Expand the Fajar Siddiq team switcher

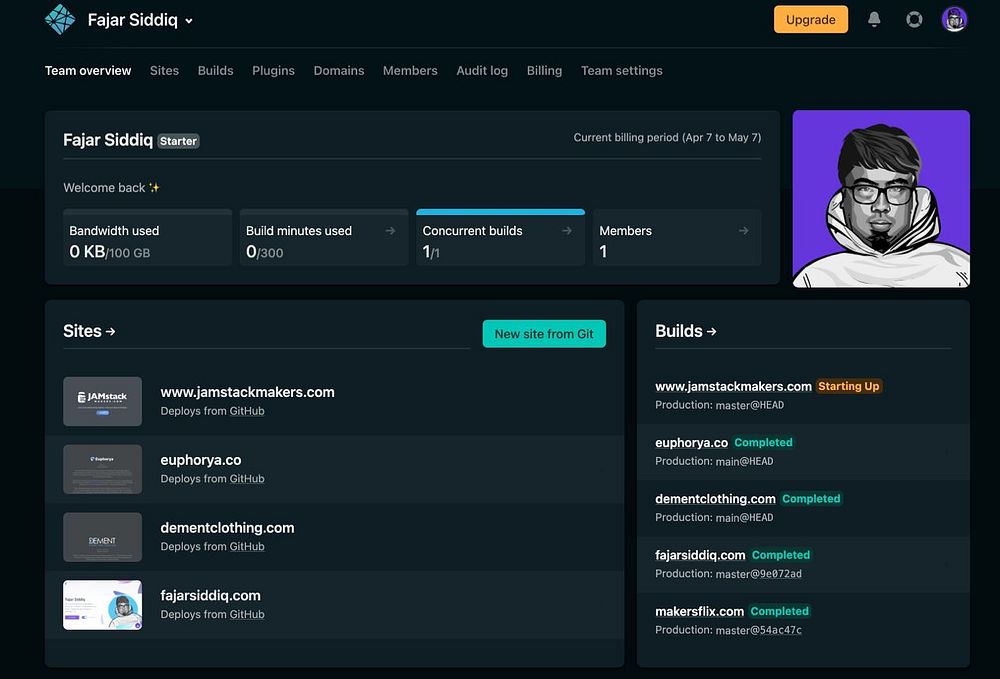coord(140,20)
